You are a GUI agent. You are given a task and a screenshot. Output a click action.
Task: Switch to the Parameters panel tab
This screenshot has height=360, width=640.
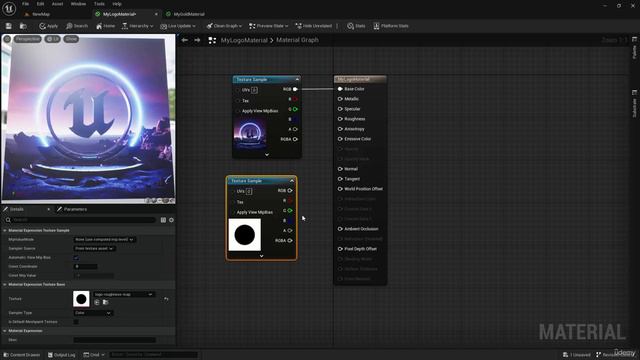(72, 209)
